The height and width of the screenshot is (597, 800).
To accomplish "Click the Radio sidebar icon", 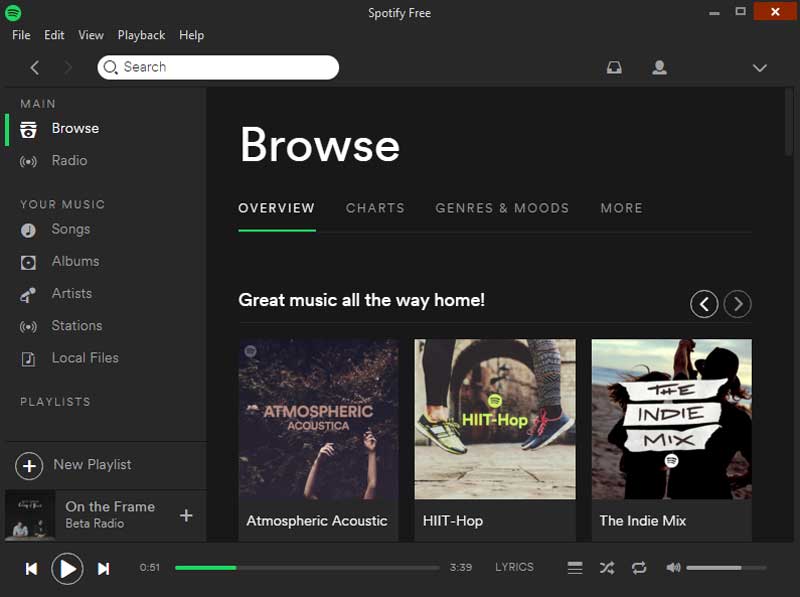I will point(28,162).
